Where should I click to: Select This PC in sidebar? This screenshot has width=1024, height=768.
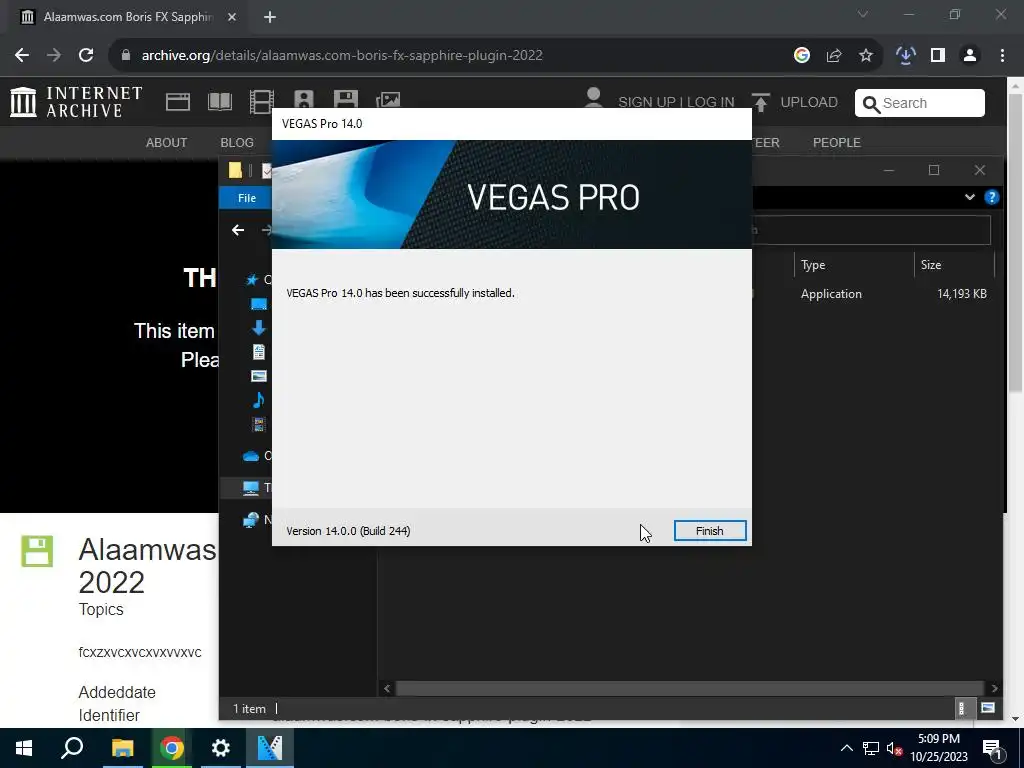point(251,488)
